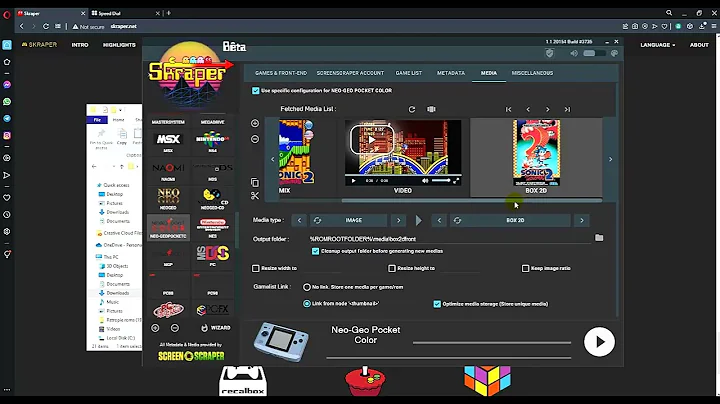Screen dimensions: 720x404
Task: Launch the Wizard button
Action: point(216,328)
